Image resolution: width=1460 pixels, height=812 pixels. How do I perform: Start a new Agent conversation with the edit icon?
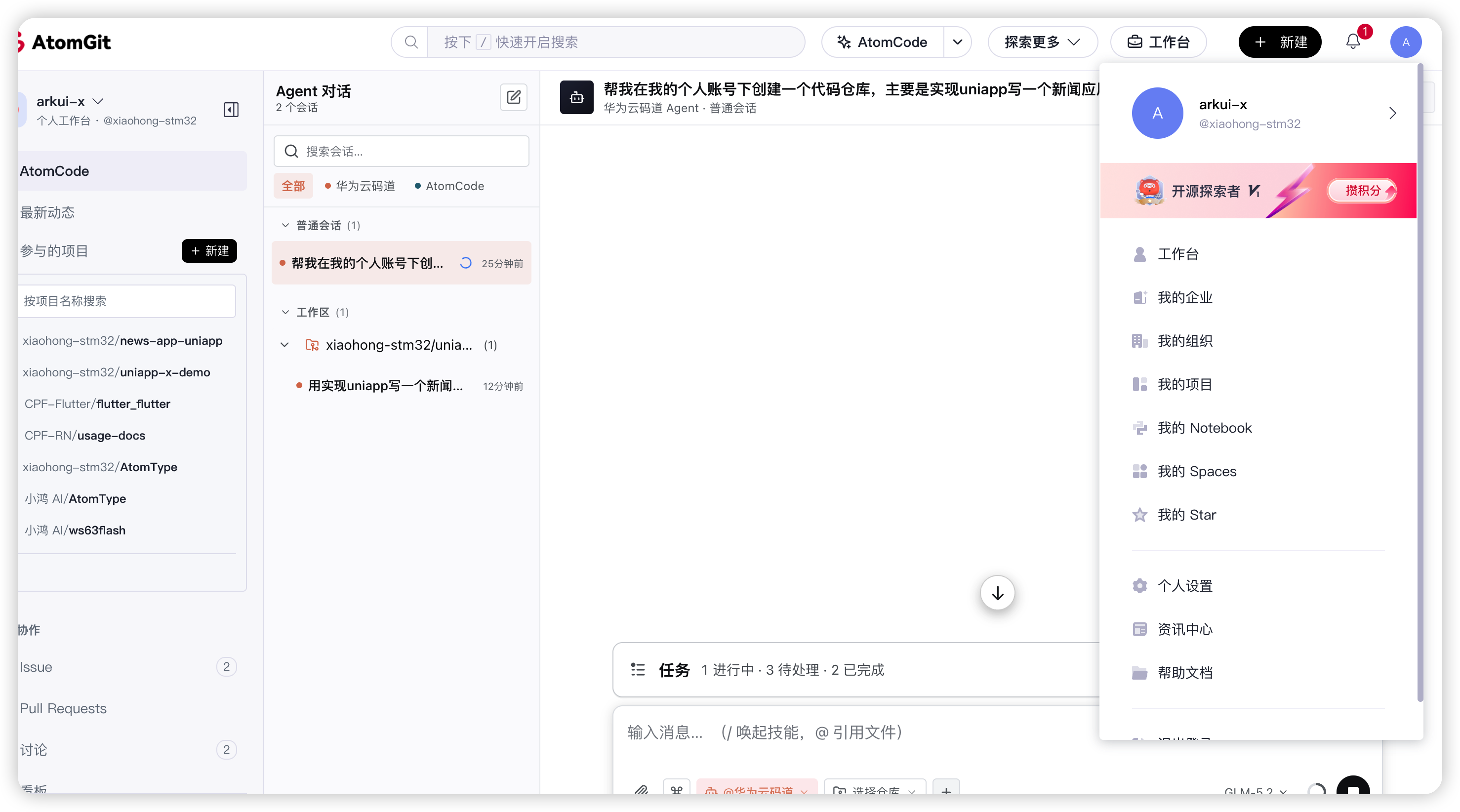(514, 97)
